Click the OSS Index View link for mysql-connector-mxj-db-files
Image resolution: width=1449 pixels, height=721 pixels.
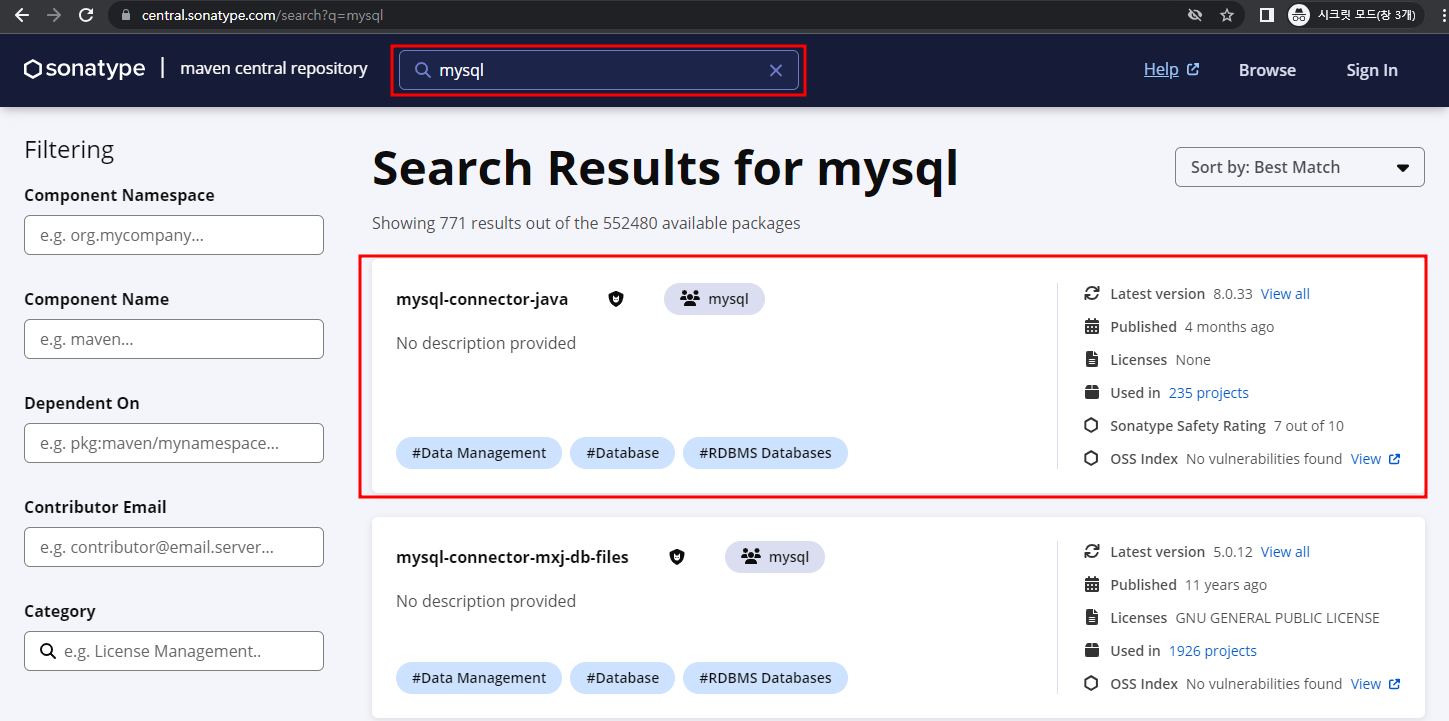1366,683
